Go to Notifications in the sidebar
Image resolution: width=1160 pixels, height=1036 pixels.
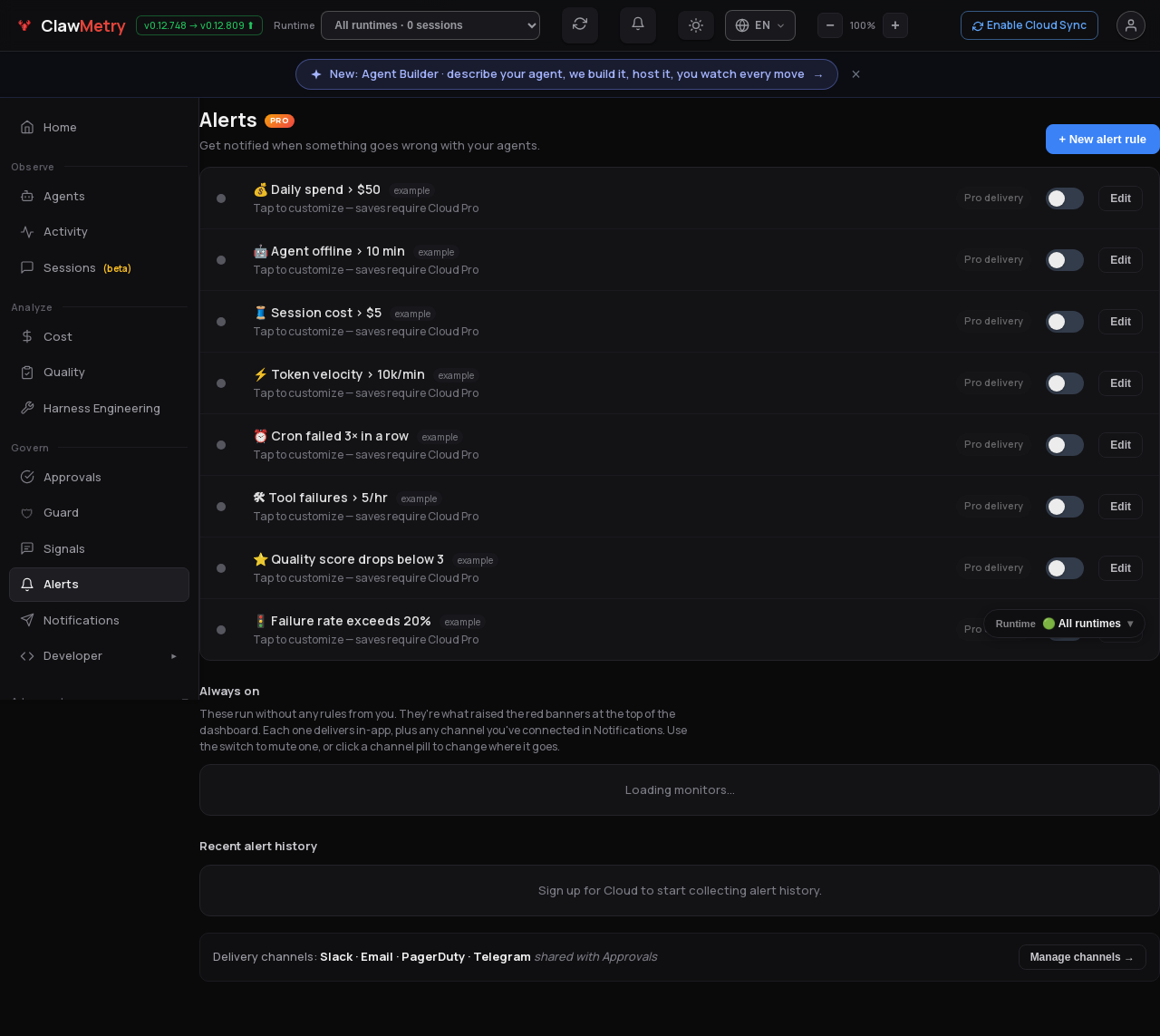99,621
